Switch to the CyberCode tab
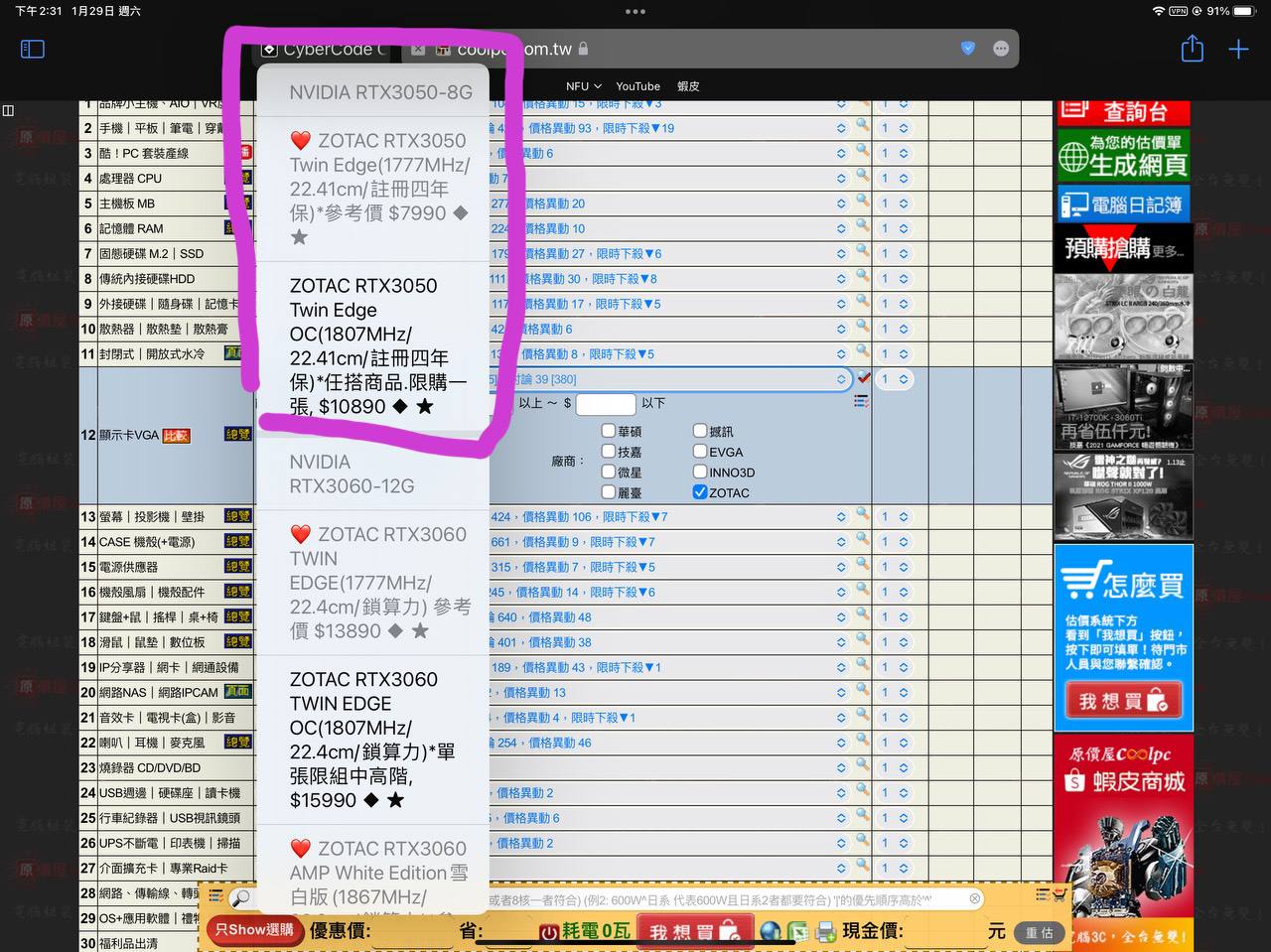The width and height of the screenshot is (1271, 952). click(x=323, y=49)
